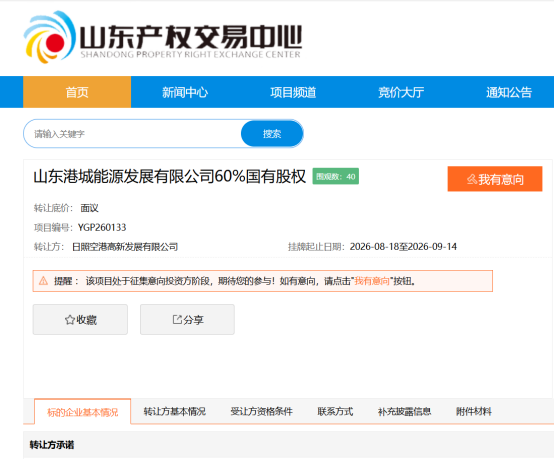Click the 转让方承诺 section heading
554x459 pixels.
coord(52,445)
